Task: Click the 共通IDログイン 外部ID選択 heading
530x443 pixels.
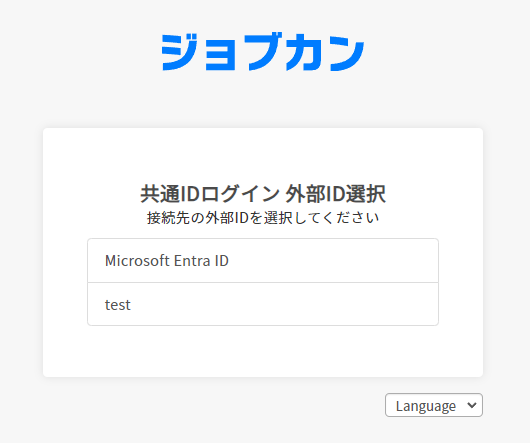Action: [263, 194]
